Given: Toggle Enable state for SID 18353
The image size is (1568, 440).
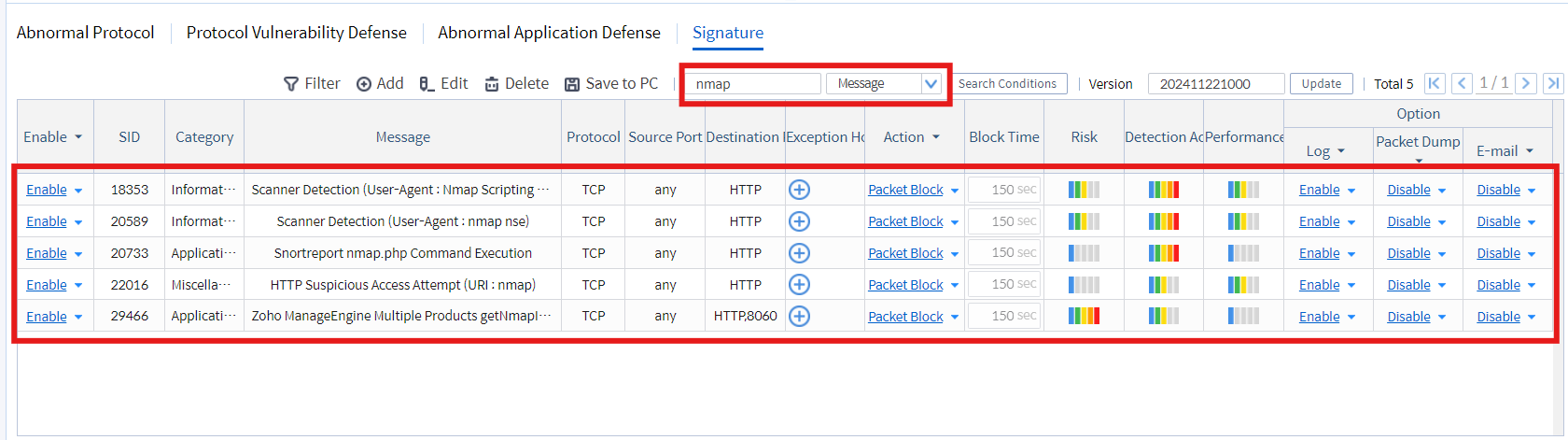Looking at the screenshot, I should click(47, 190).
